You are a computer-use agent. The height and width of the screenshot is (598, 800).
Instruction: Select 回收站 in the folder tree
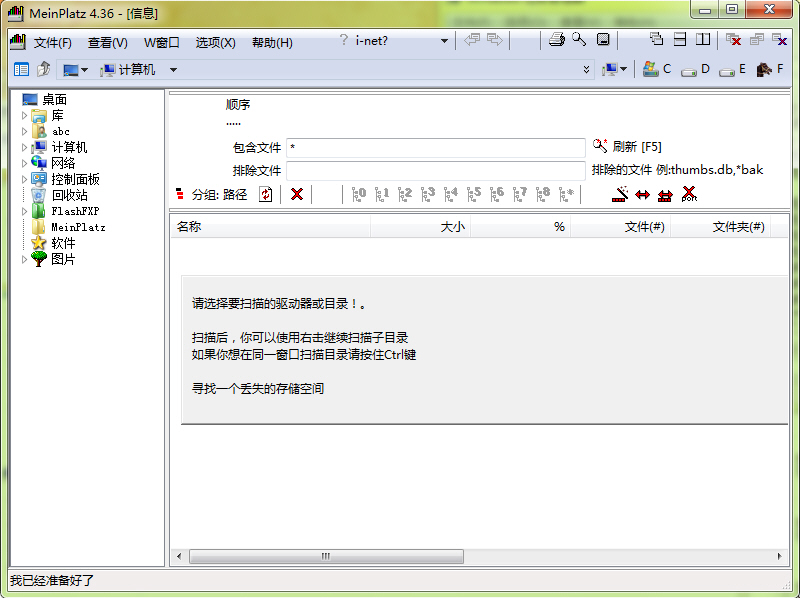click(59, 195)
